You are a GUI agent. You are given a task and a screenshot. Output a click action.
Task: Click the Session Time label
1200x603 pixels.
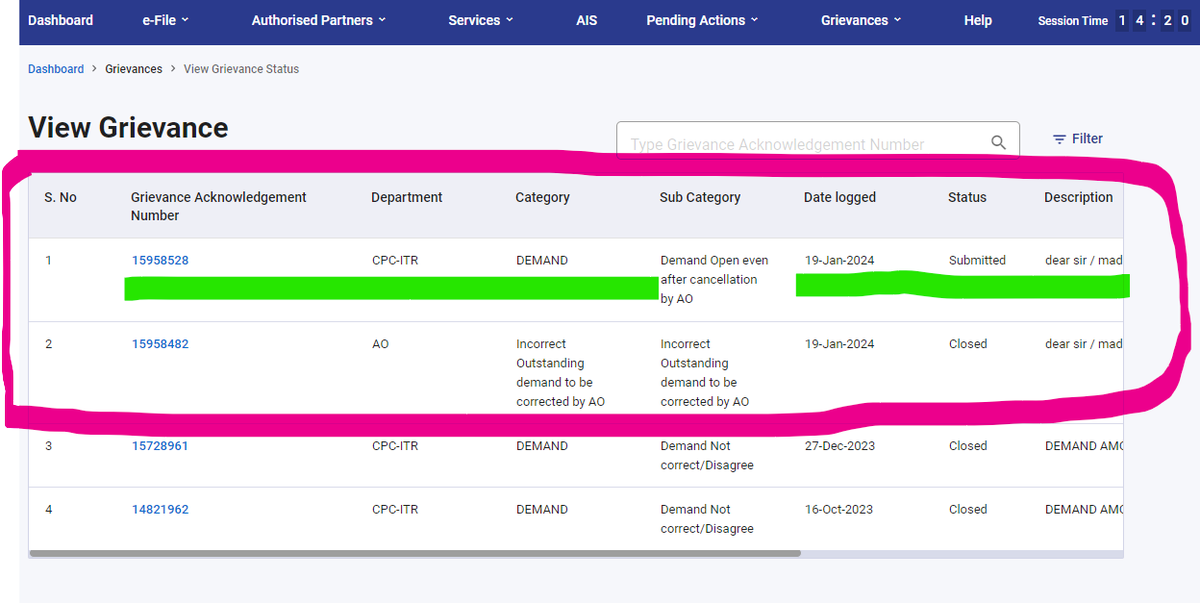1073,21
